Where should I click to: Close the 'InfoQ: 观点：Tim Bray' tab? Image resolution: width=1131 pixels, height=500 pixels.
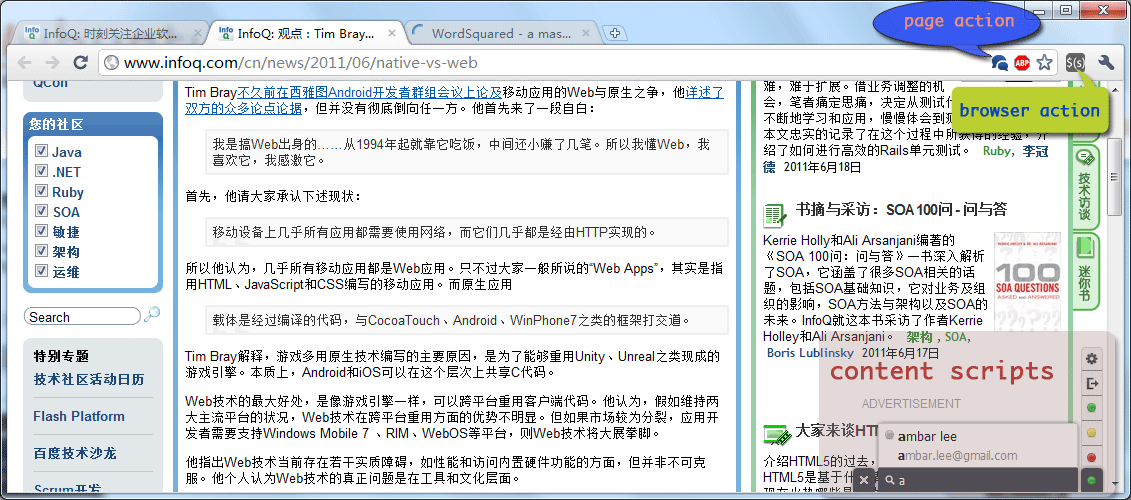[x=392, y=33]
